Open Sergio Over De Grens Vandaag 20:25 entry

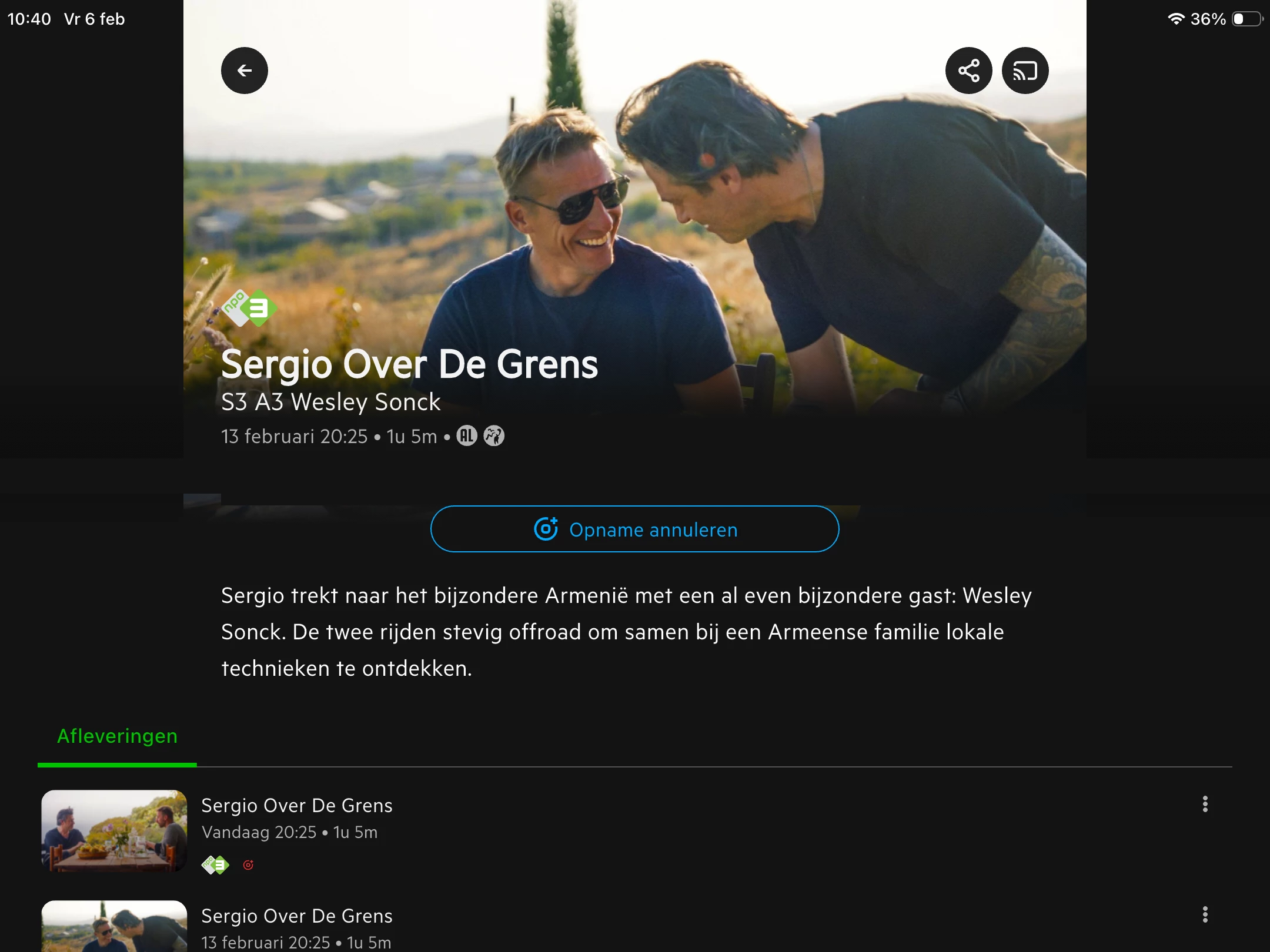pyautogui.click(x=296, y=817)
